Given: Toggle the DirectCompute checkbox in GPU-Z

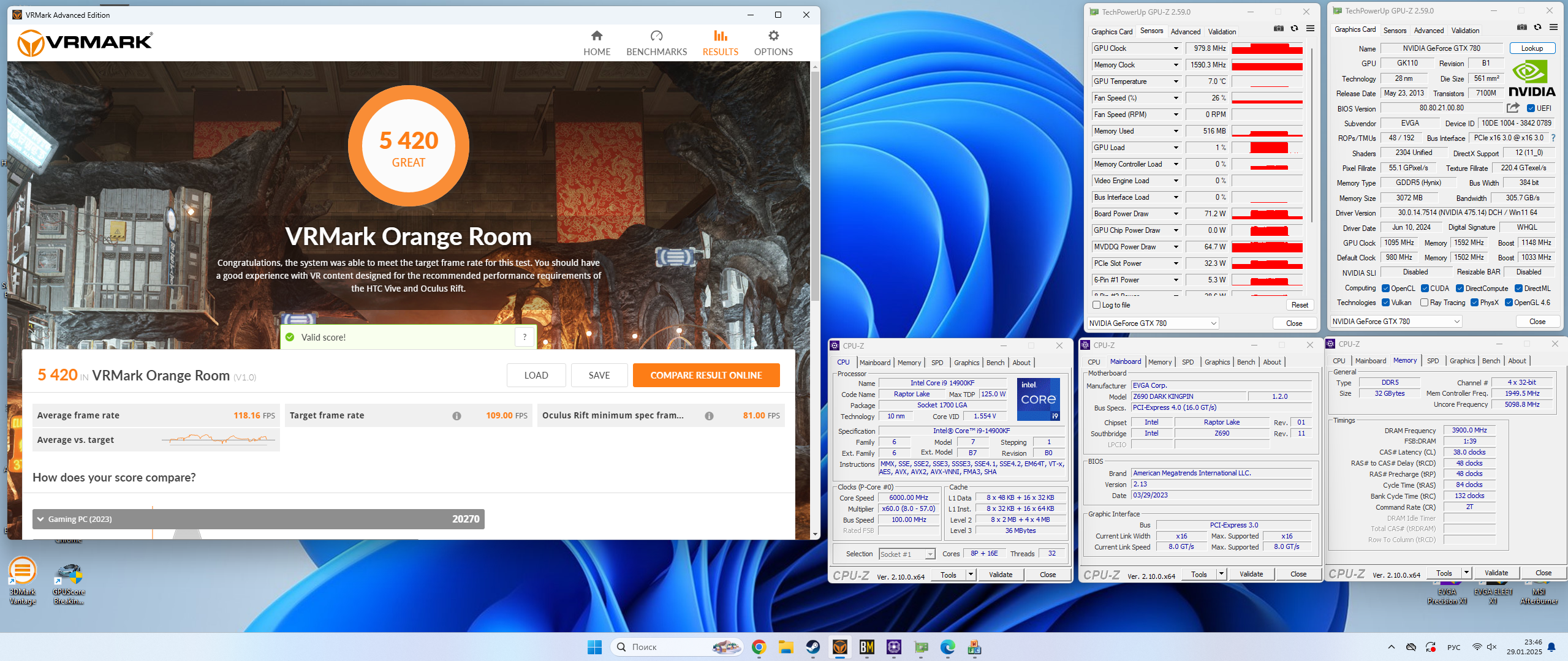Looking at the screenshot, I should [1460, 289].
